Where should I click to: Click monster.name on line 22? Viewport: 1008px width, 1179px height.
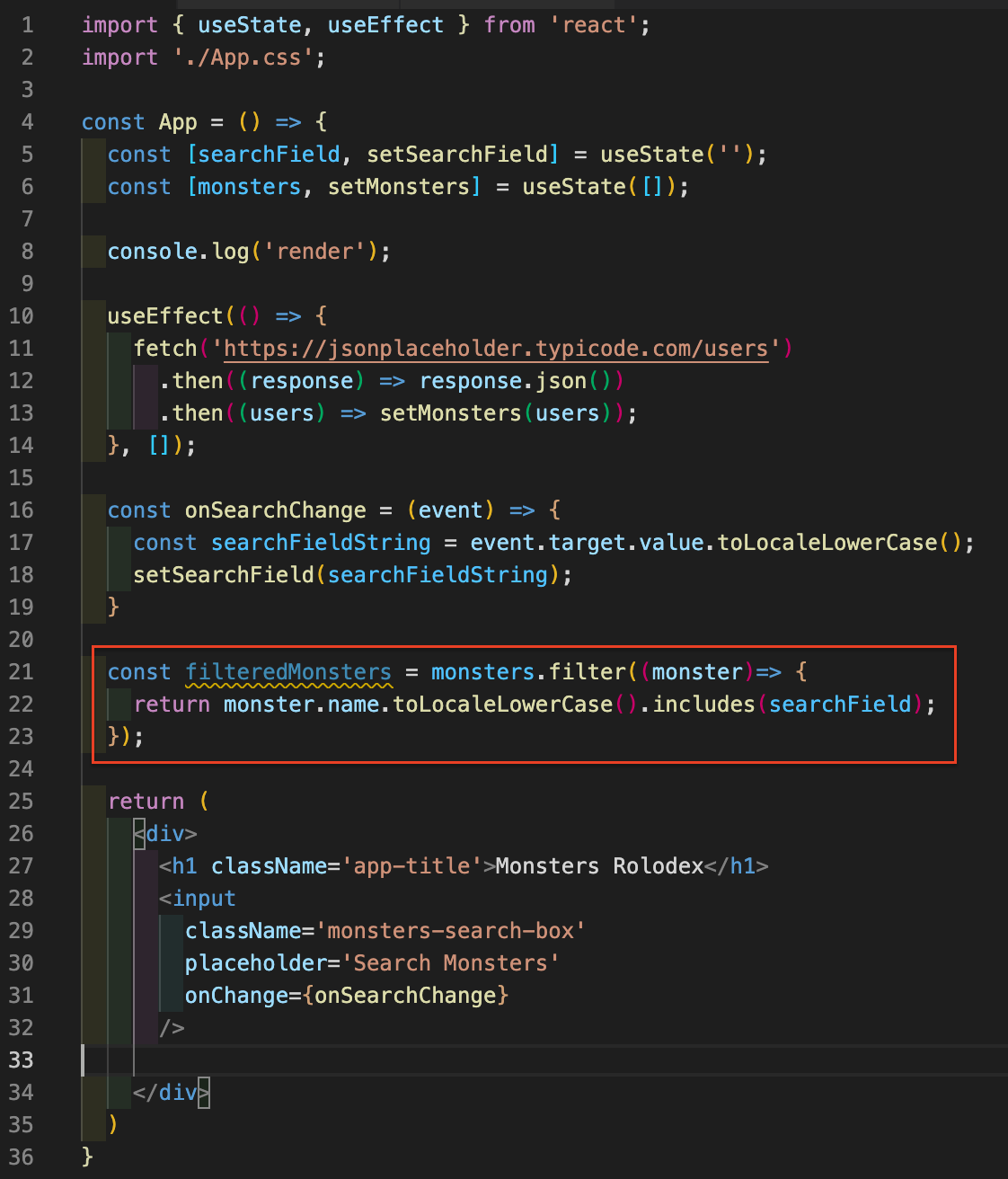pyautogui.click(x=301, y=705)
